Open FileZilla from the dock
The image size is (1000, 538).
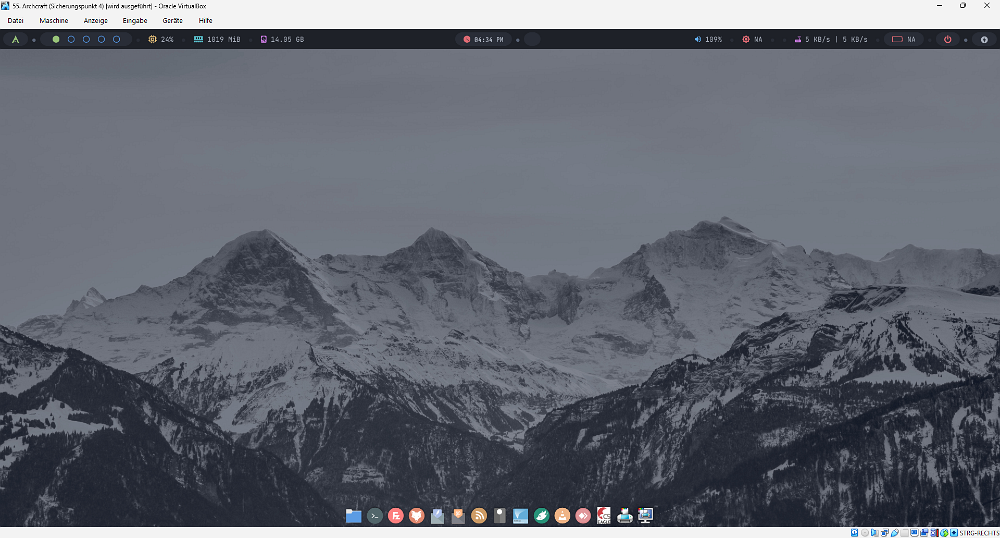[396, 516]
